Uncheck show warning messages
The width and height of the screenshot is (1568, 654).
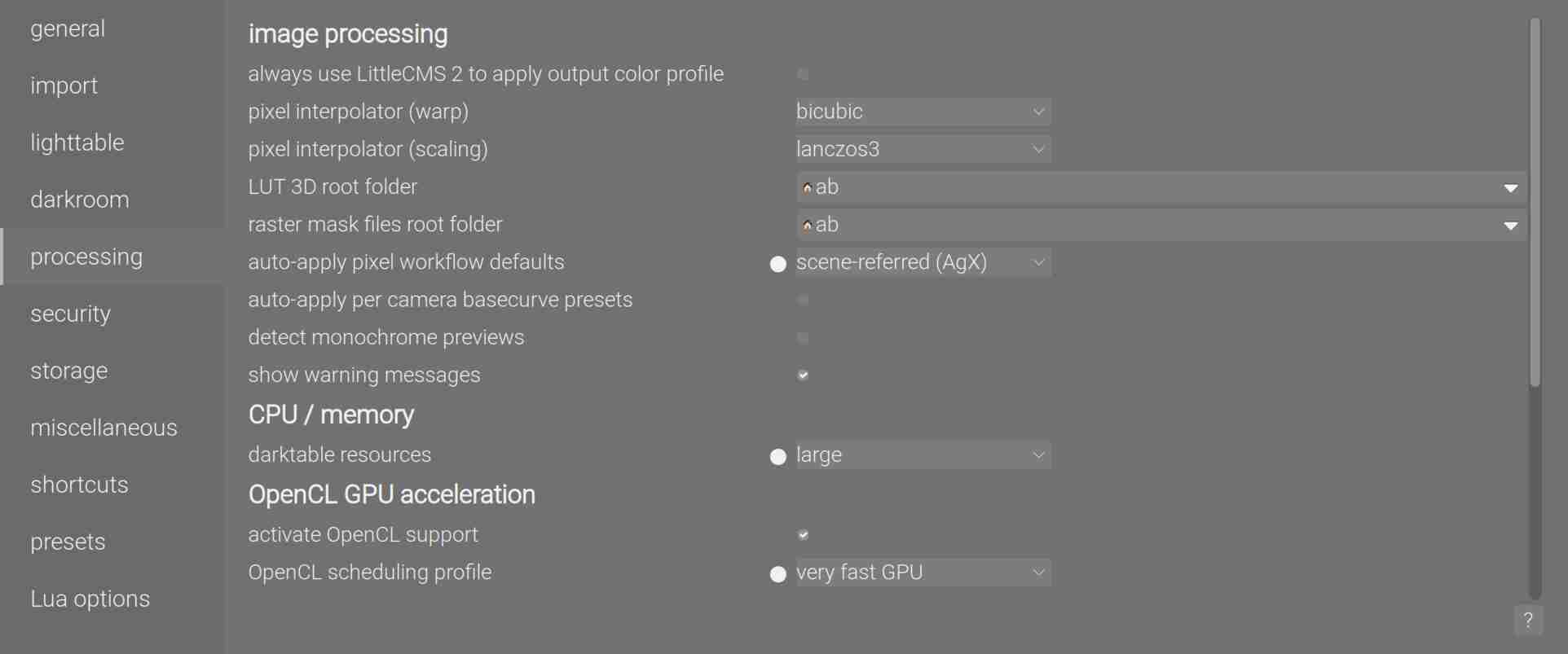803,375
